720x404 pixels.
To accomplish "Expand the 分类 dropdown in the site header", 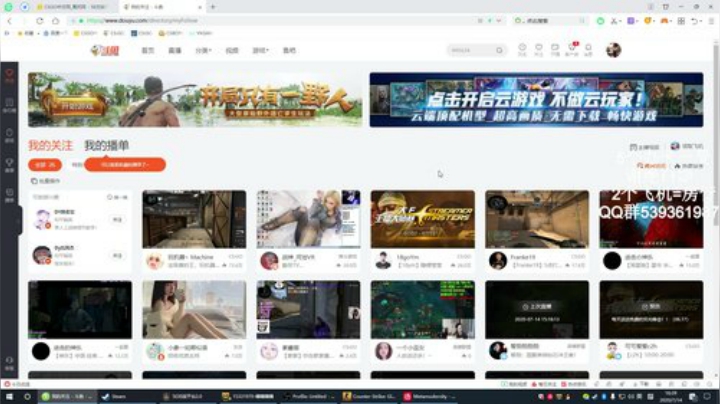I will coord(203,50).
